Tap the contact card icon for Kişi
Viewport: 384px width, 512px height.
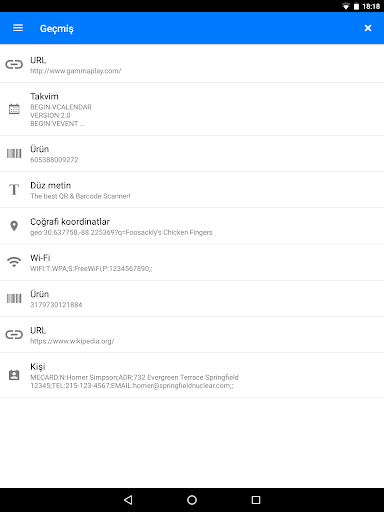(x=14, y=375)
